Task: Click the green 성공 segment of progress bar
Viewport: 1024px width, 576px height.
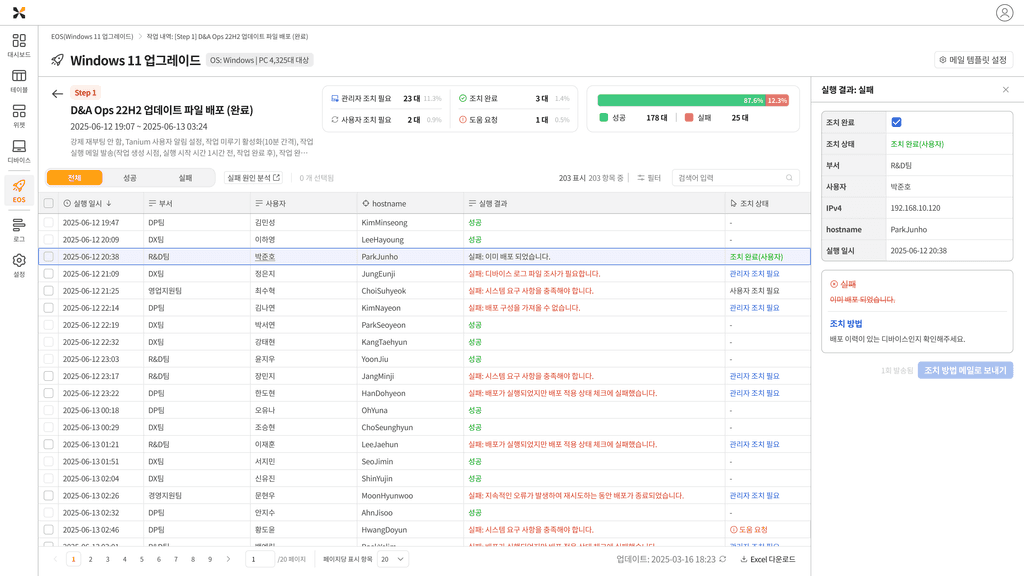Action: [681, 101]
